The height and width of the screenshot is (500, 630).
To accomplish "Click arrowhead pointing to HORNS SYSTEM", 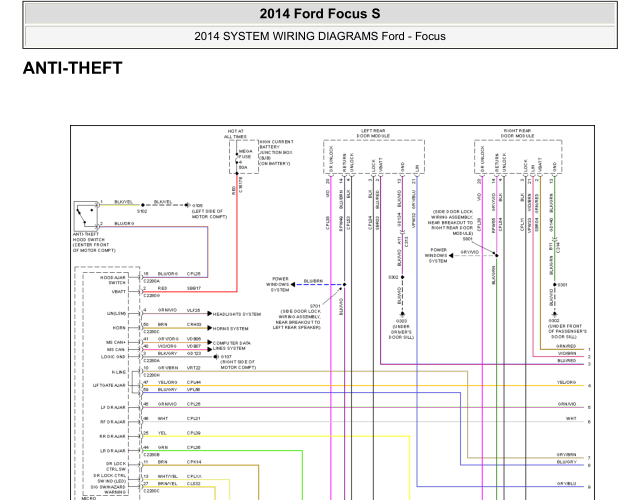I will [209, 328].
